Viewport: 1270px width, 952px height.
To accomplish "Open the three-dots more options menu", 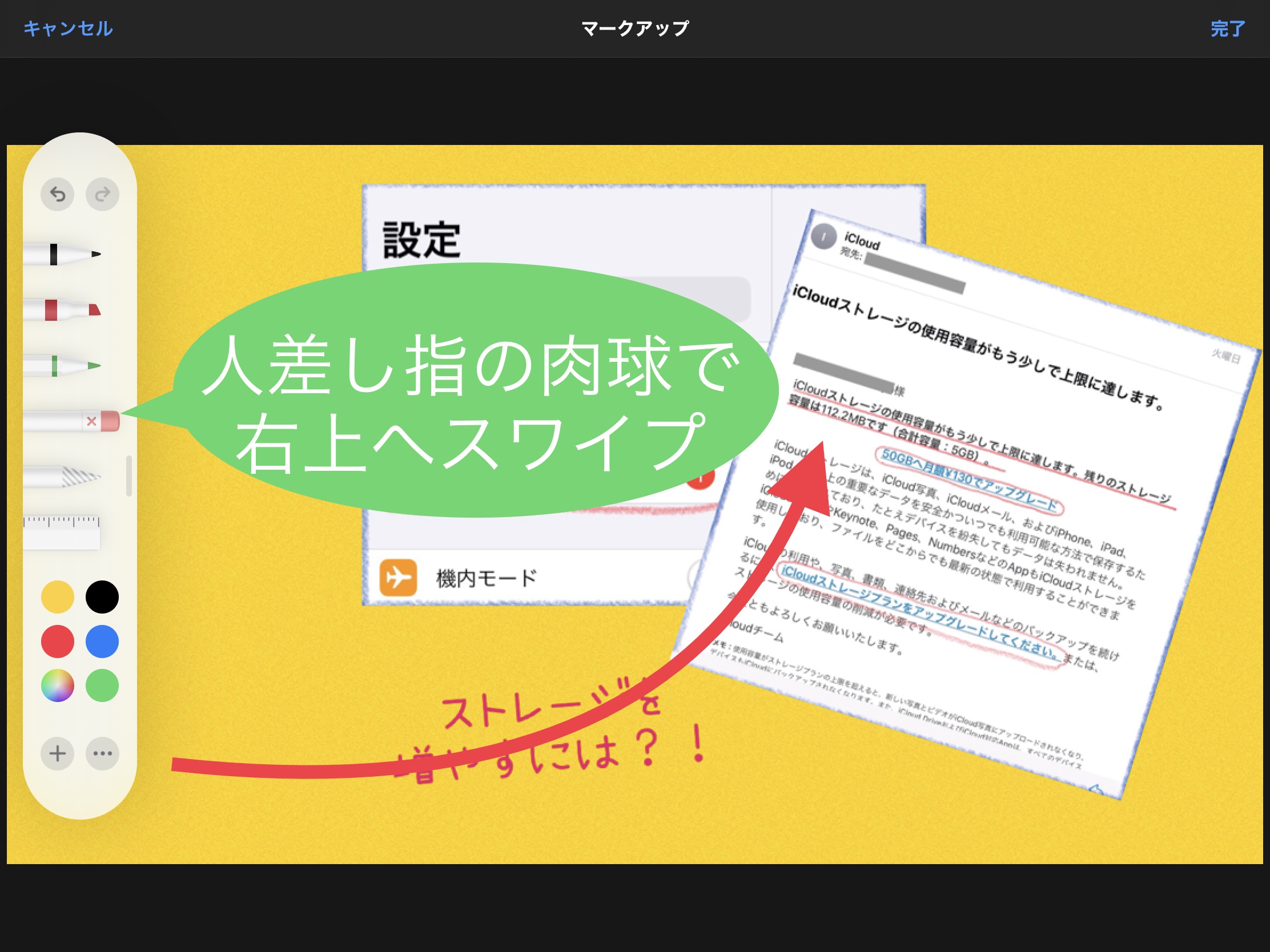I will pyautogui.click(x=102, y=753).
